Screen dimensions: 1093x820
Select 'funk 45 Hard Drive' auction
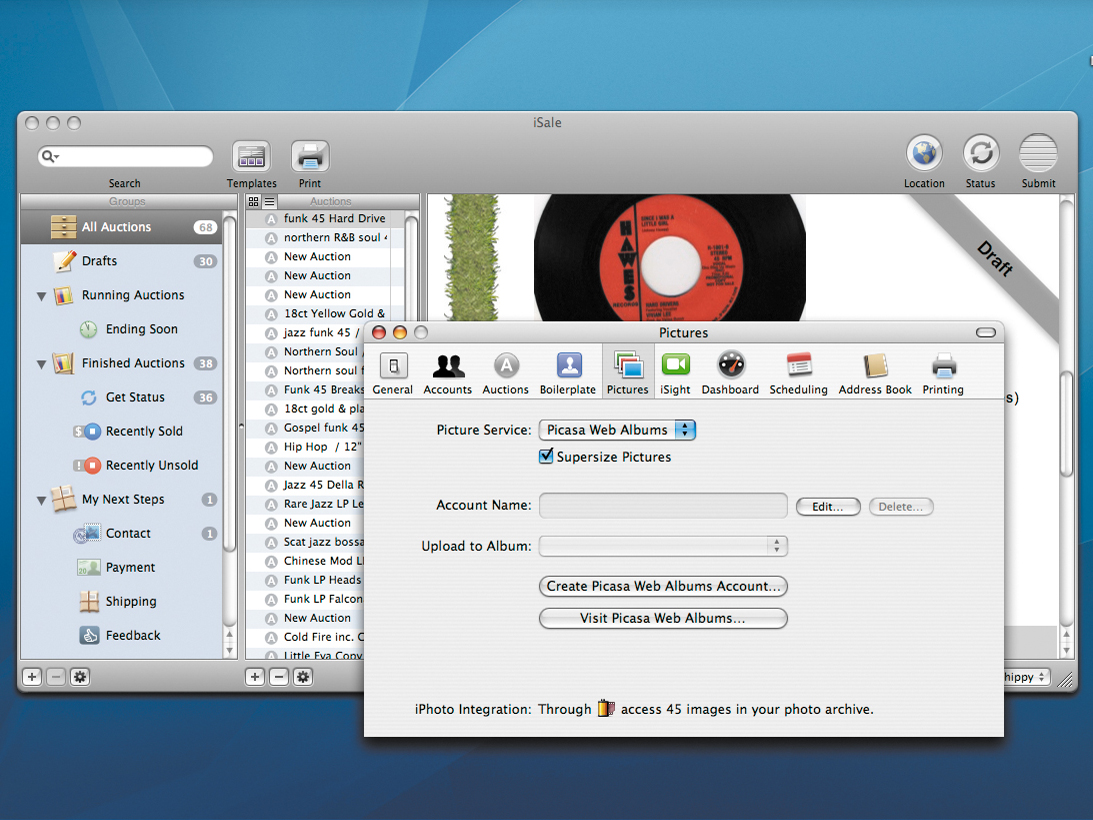pyautogui.click(x=325, y=218)
